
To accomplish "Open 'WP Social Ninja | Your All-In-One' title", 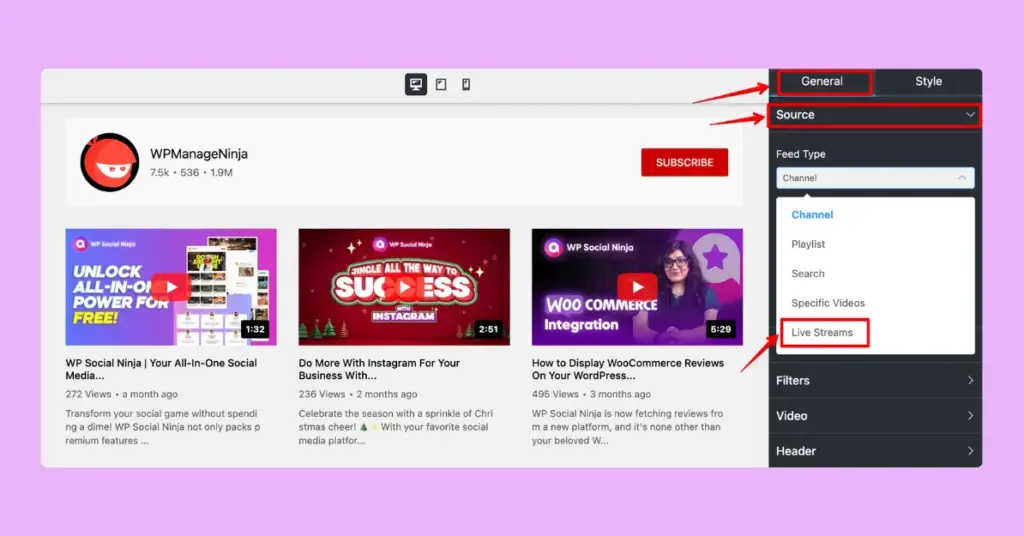I will click(x=161, y=369).
